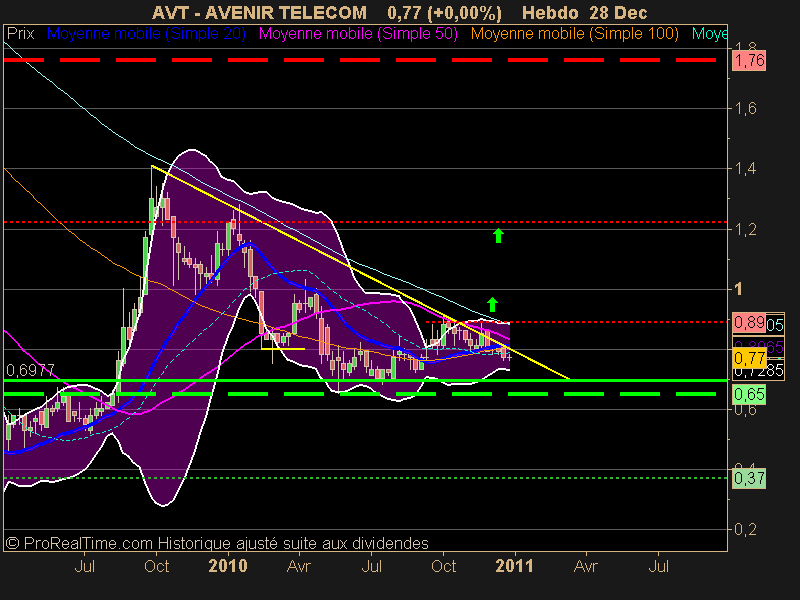Click the Oct axis label preceding 2011

(x=443, y=566)
